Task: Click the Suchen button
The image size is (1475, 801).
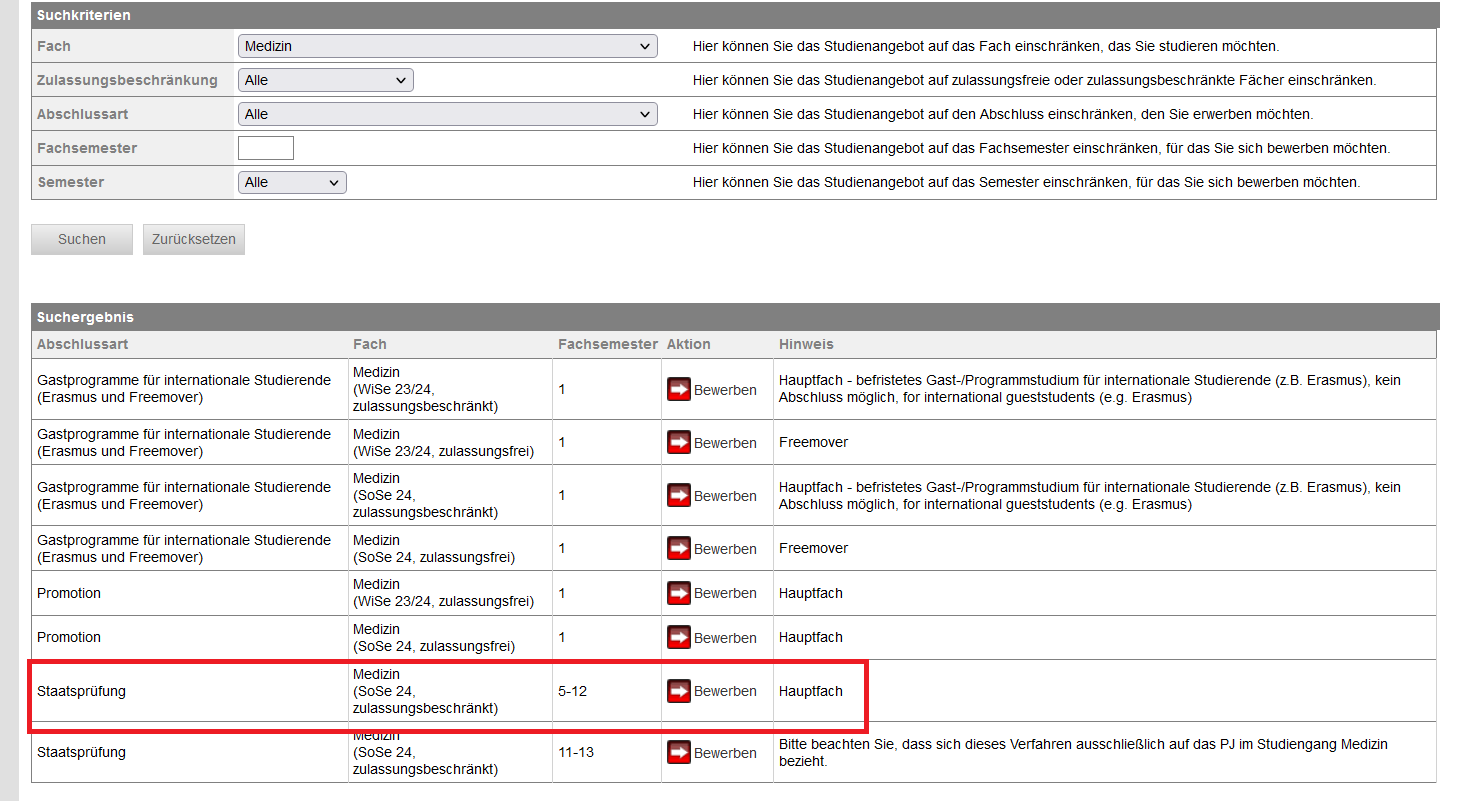Action: (82, 240)
